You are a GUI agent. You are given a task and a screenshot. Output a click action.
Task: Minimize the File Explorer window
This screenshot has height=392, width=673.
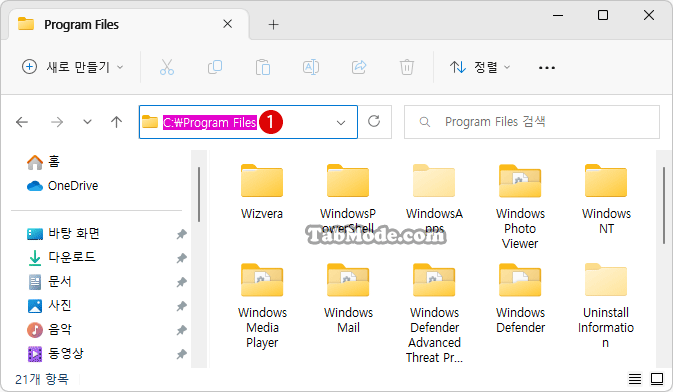tap(558, 15)
